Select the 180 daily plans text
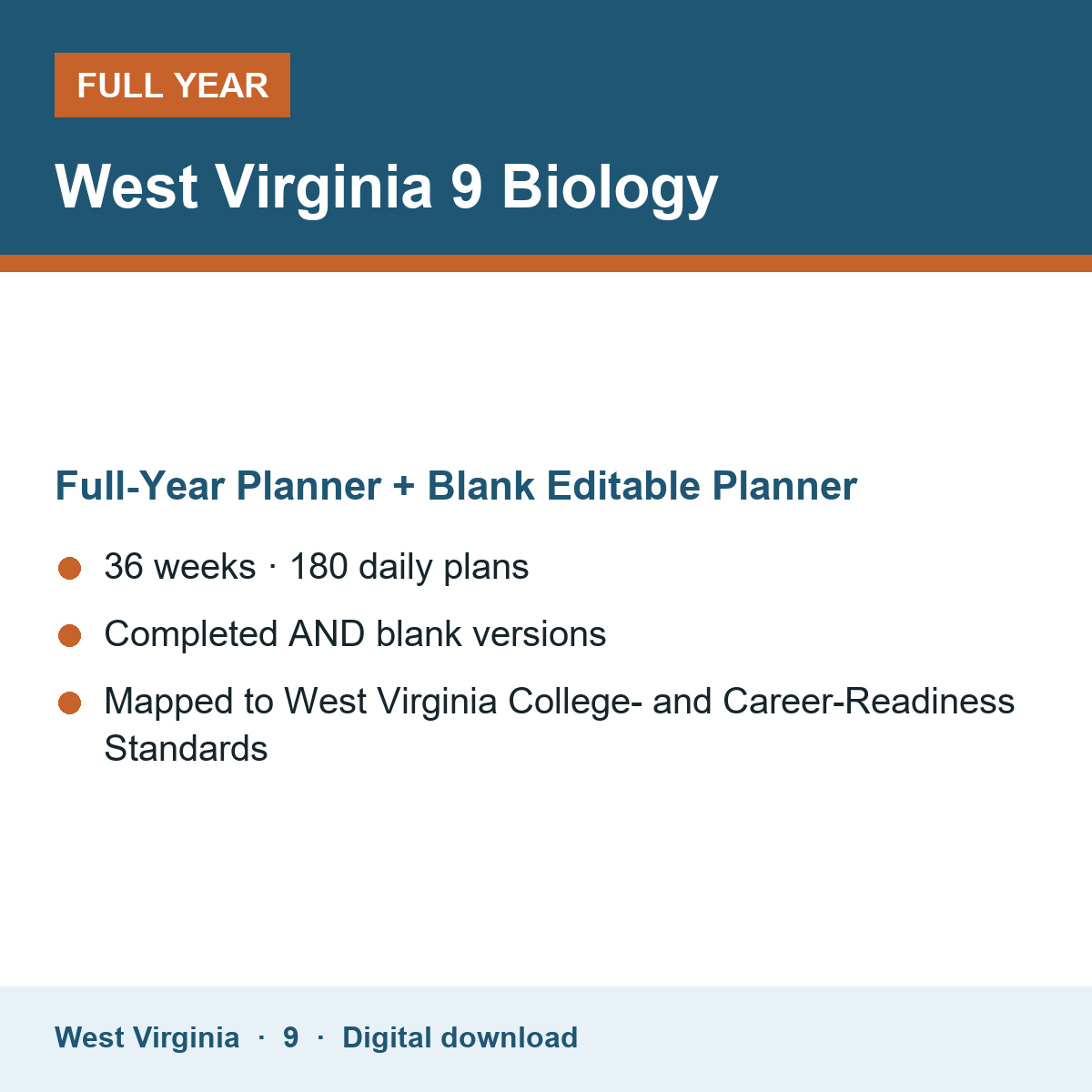The width and height of the screenshot is (1092, 1092). point(409,567)
